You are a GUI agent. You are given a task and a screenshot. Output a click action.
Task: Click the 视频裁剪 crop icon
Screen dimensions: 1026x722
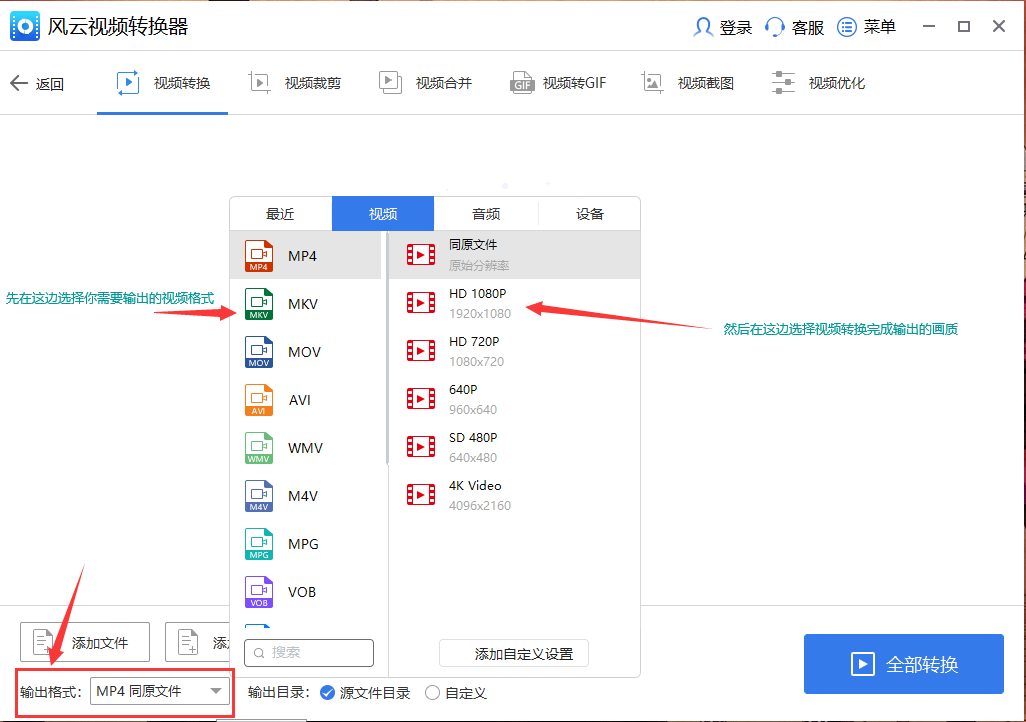pos(260,83)
